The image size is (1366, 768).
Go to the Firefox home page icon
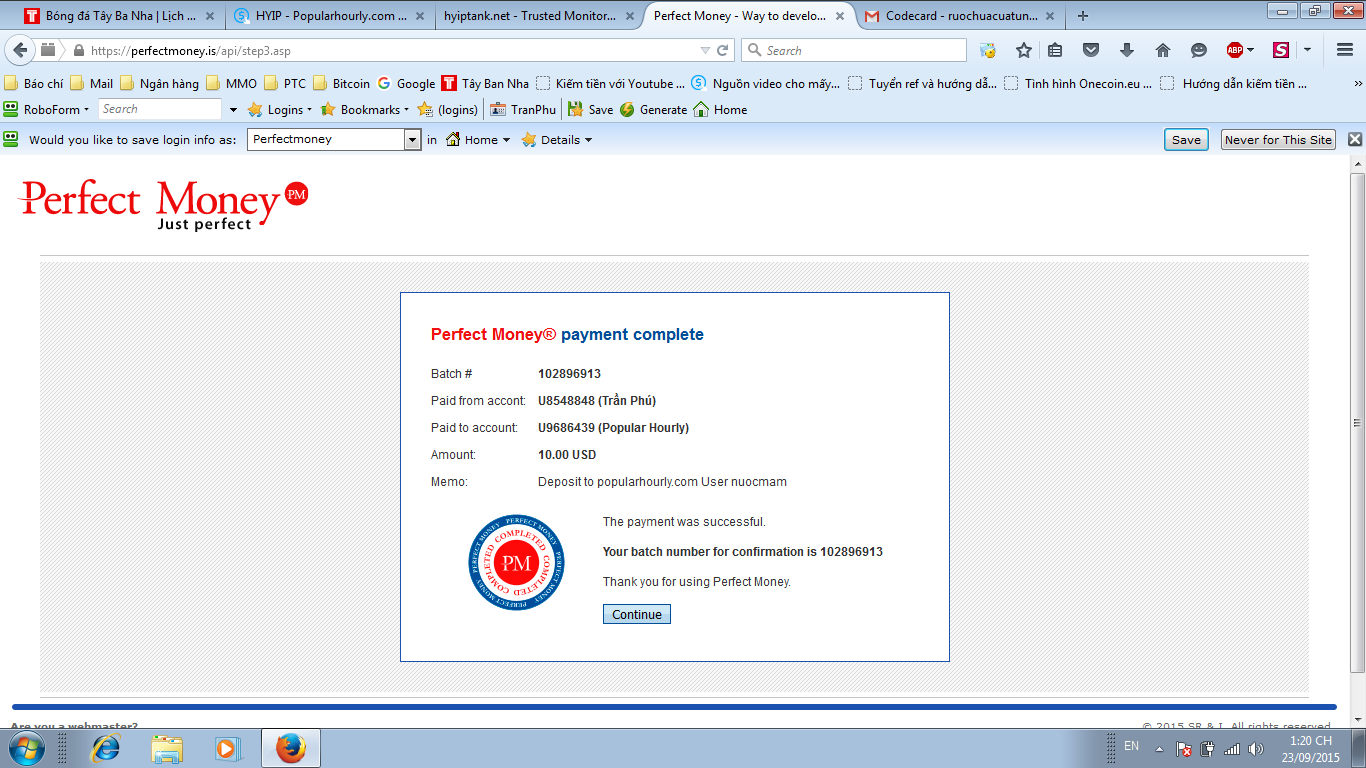click(1162, 50)
